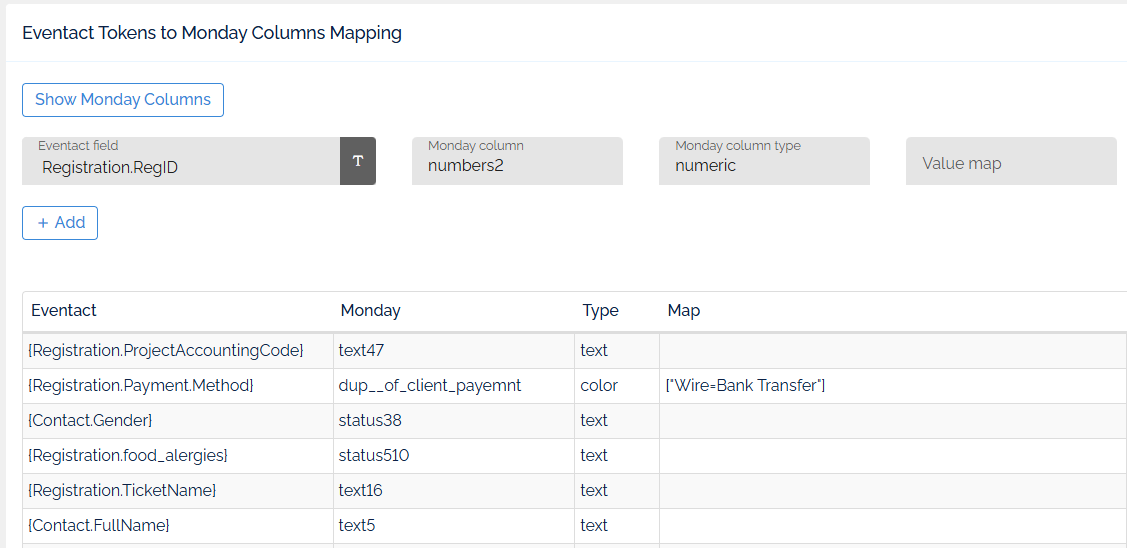Click the Eventact Tokens to Monday Columns Mapping heading

212,33
